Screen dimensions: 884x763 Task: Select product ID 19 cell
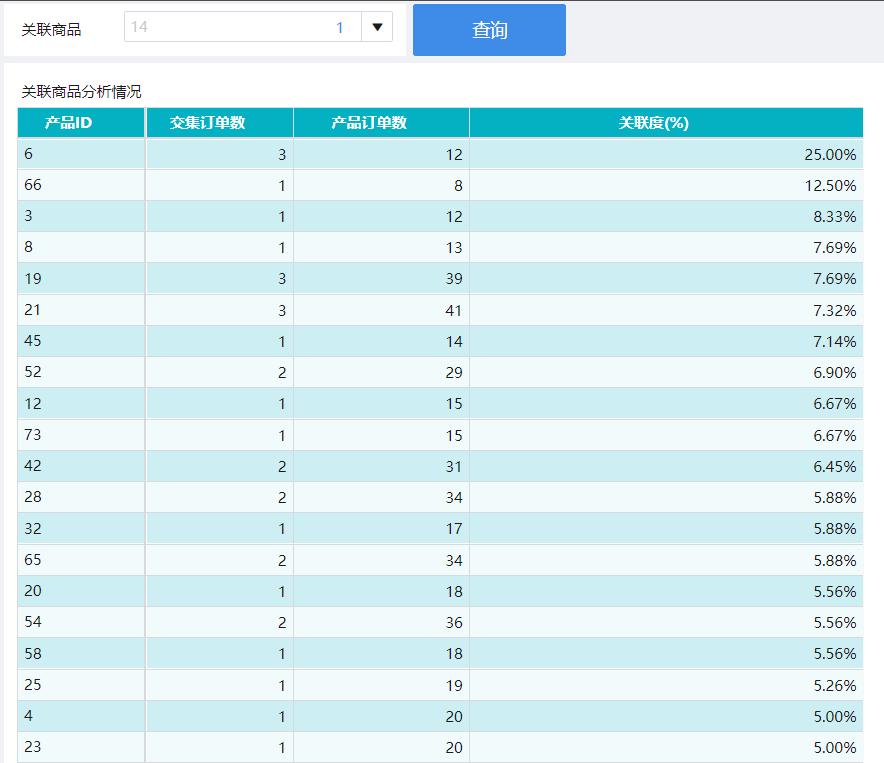81,279
